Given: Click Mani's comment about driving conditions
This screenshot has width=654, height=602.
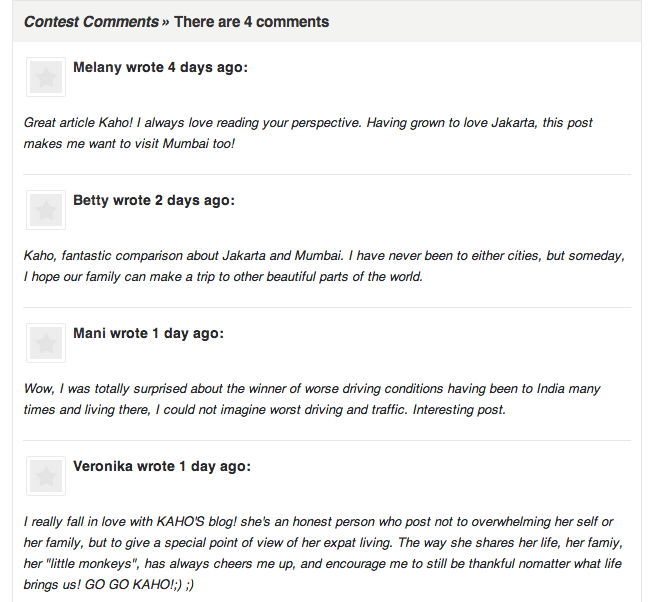Looking at the screenshot, I should 312,399.
